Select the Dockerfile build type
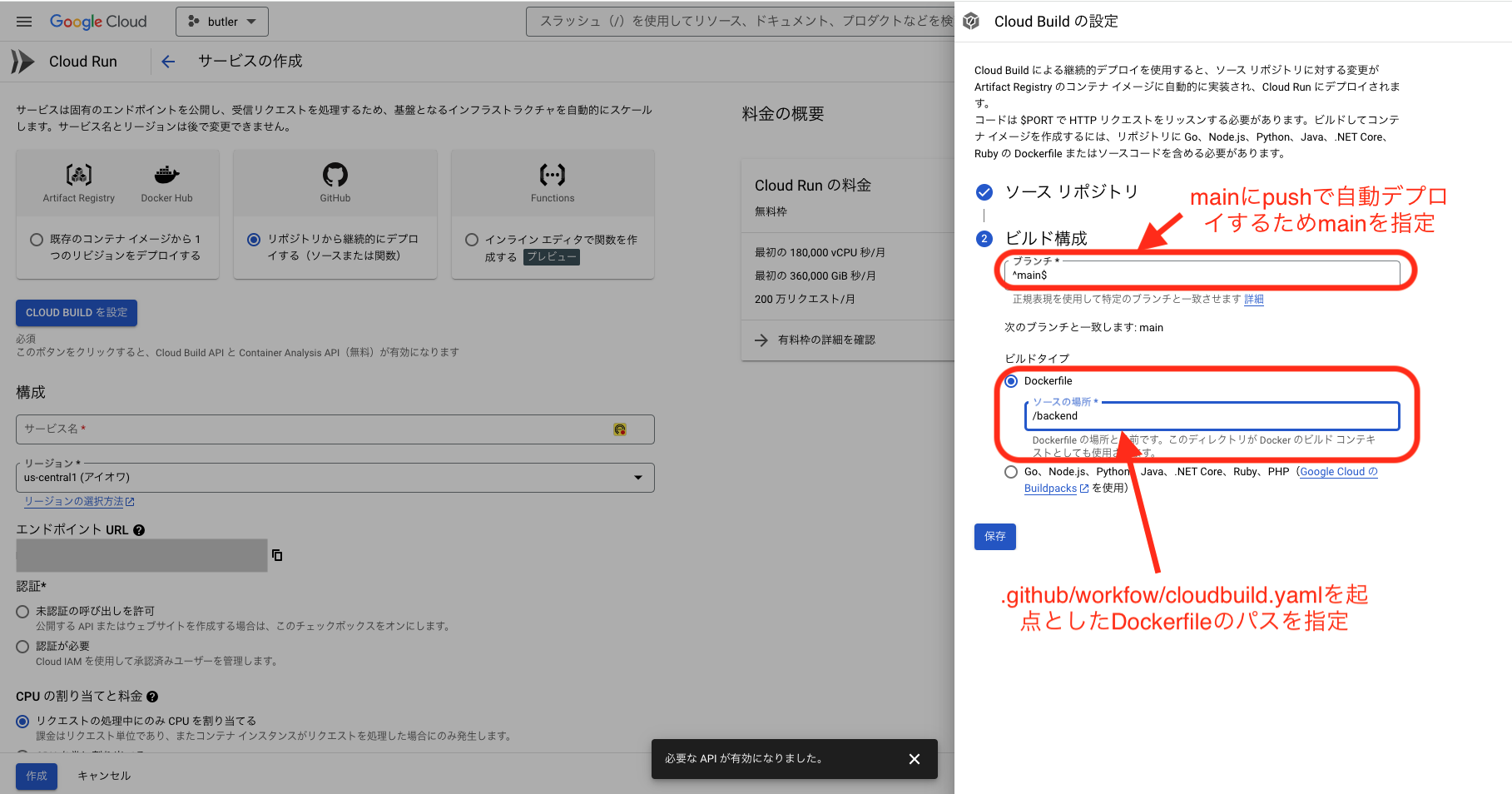 coord(1011,381)
